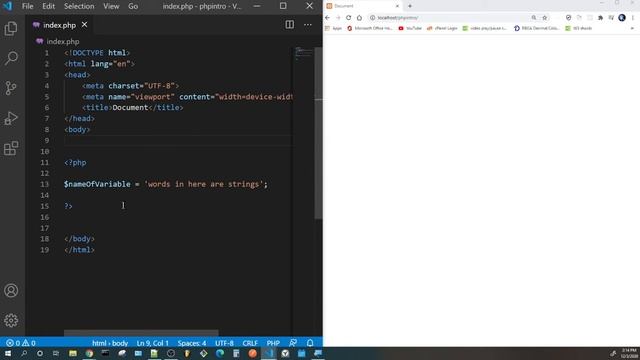The image size is (640, 360).
Task: Open the Apps bookmark shortcut
Action: 333,28
